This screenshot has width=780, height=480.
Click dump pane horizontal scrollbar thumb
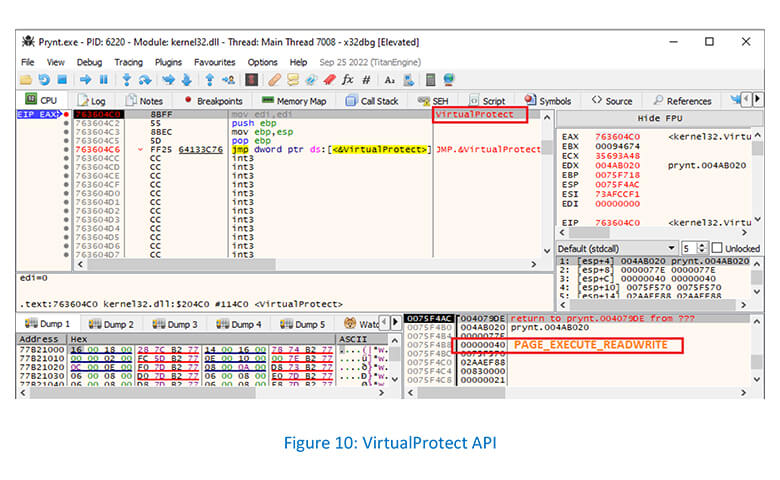point(142,393)
